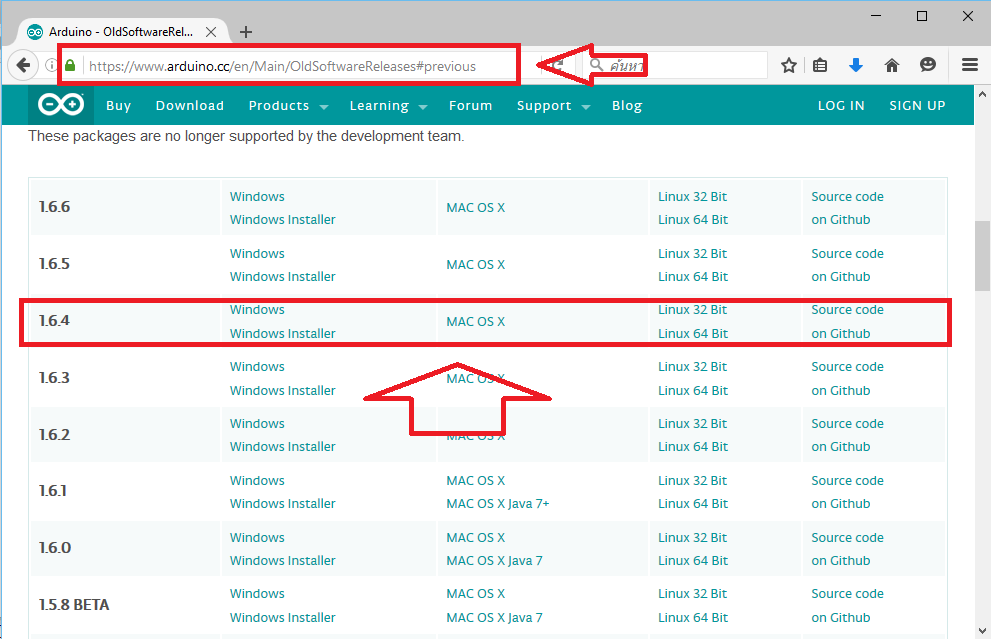Open 1.6.4 Source code on Github
Screen dimensions: 991x639
[x=847, y=322]
